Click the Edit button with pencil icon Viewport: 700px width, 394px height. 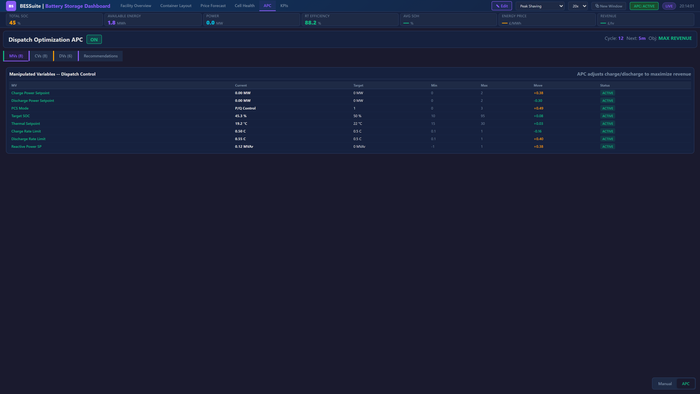tap(501, 6)
